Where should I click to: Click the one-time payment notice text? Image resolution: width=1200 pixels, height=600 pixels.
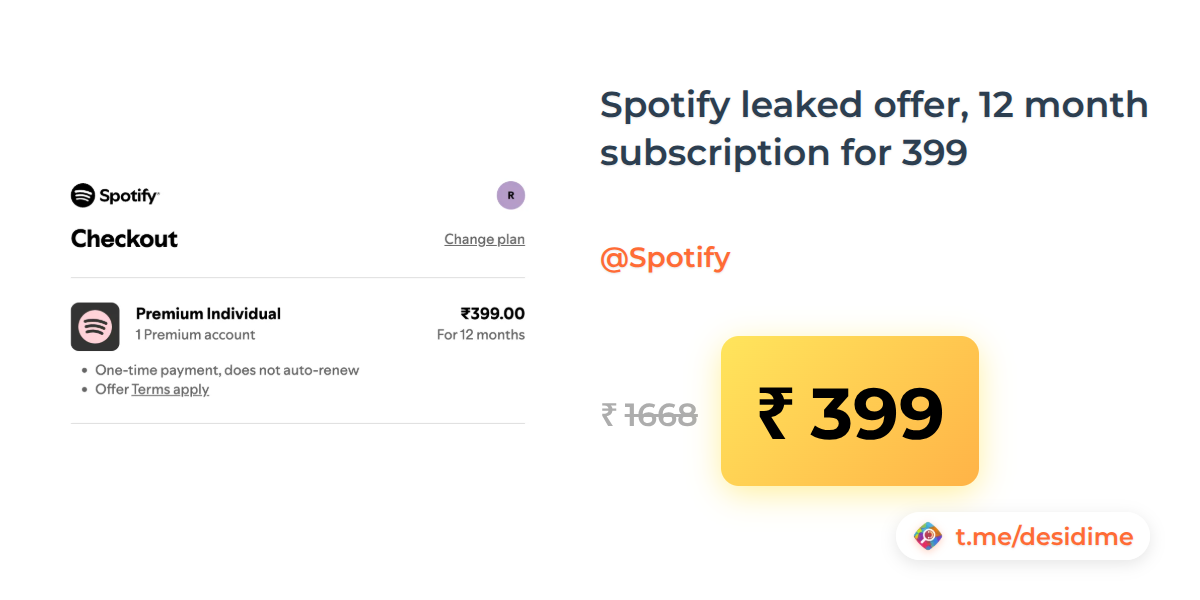click(227, 370)
